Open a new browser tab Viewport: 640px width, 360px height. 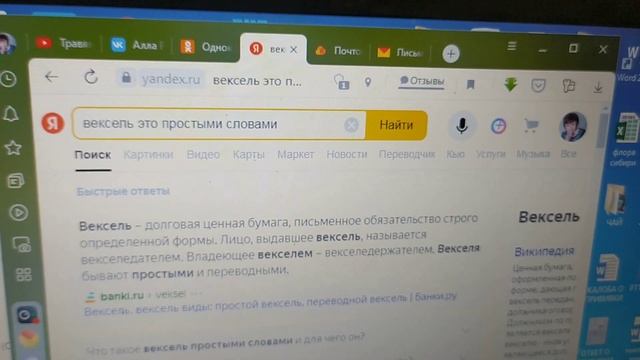tap(451, 53)
